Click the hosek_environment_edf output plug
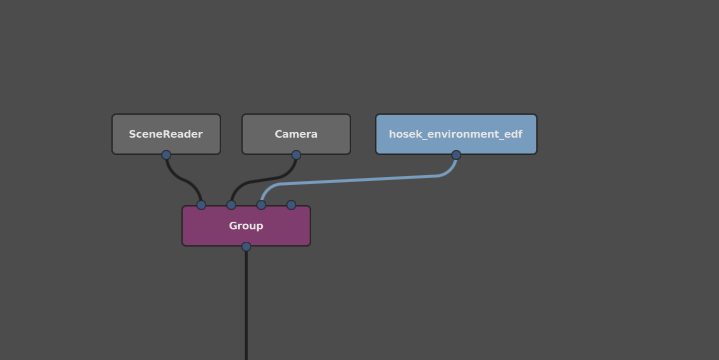719x360 pixels. pos(456,155)
